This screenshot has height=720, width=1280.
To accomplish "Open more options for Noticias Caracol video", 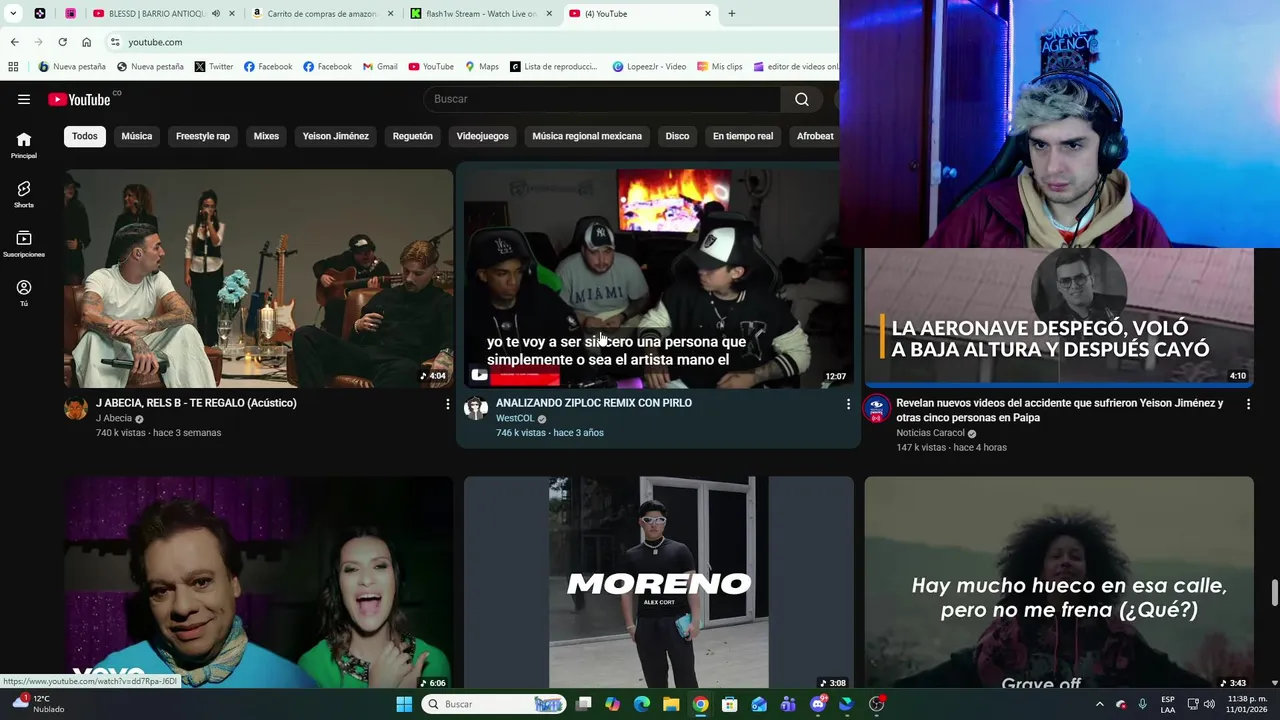I will point(1248,404).
